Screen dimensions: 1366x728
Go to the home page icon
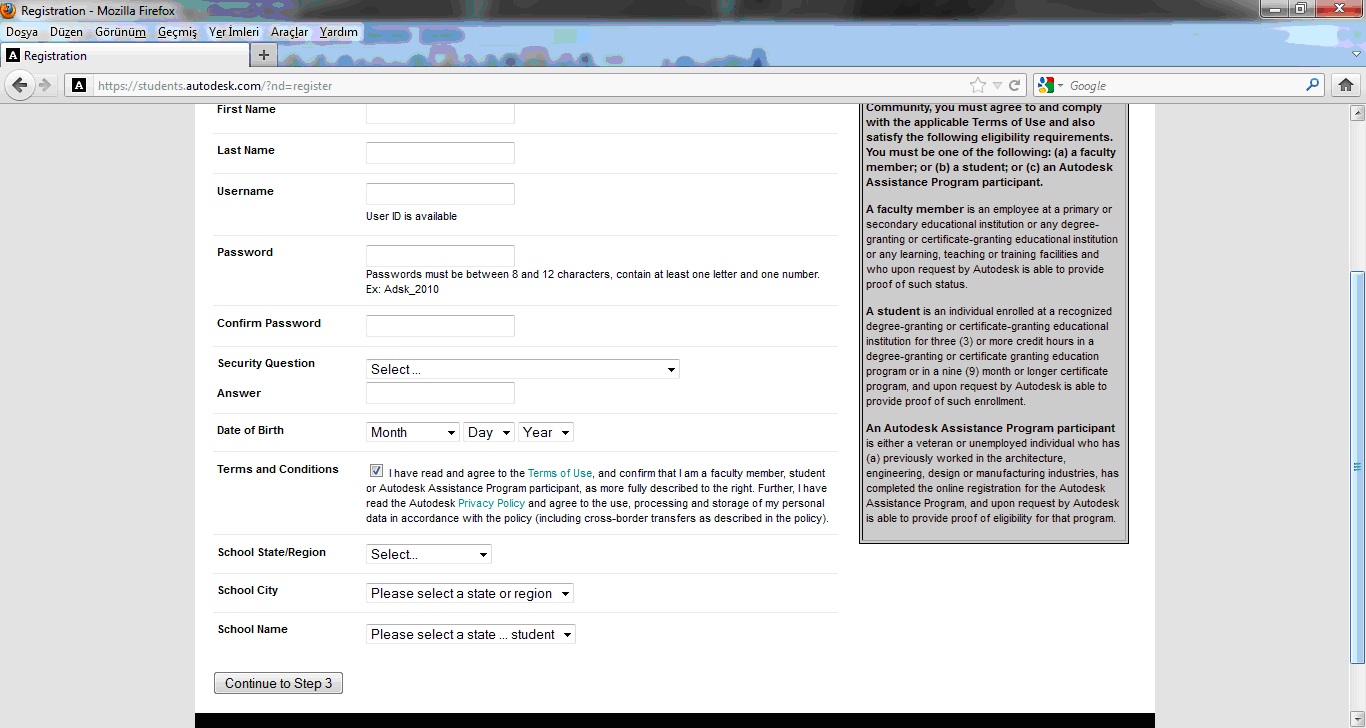click(x=1346, y=85)
